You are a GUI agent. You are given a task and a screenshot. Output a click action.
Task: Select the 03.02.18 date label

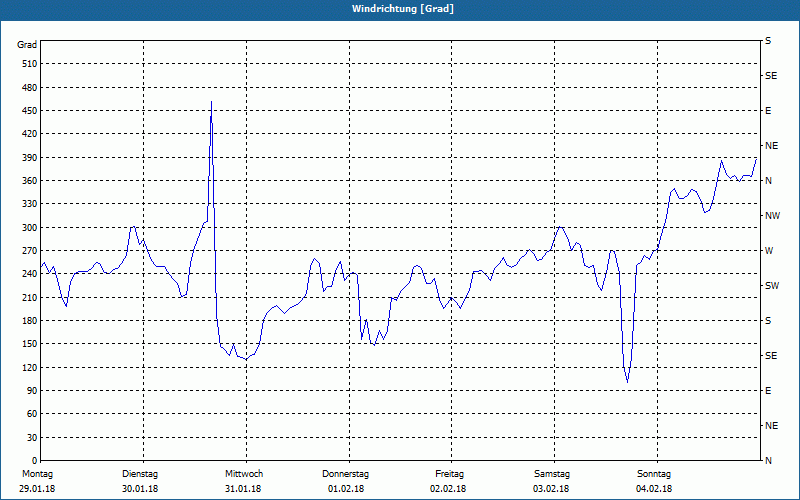tap(551, 489)
